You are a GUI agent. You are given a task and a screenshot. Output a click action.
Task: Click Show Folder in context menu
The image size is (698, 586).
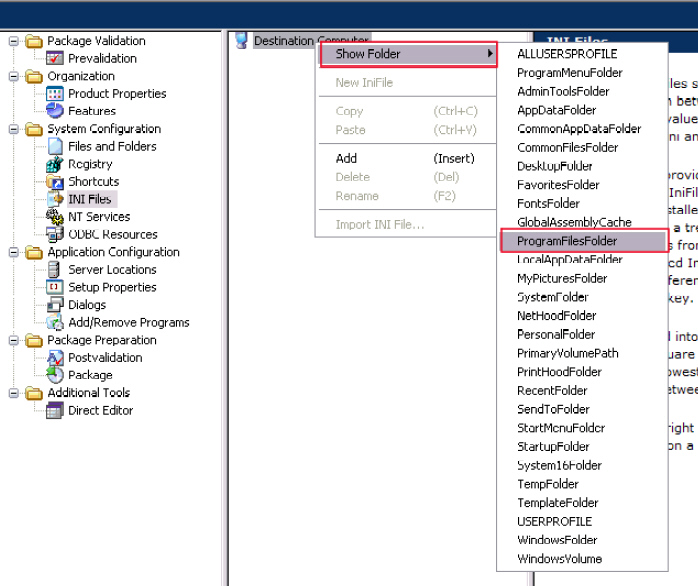(407, 54)
